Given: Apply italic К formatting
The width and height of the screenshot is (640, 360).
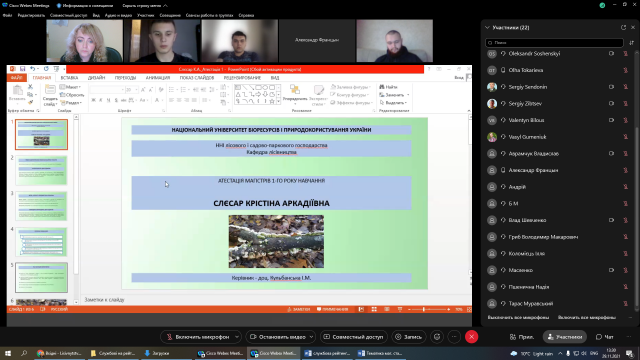Looking at the screenshot, I should tap(101, 100).
